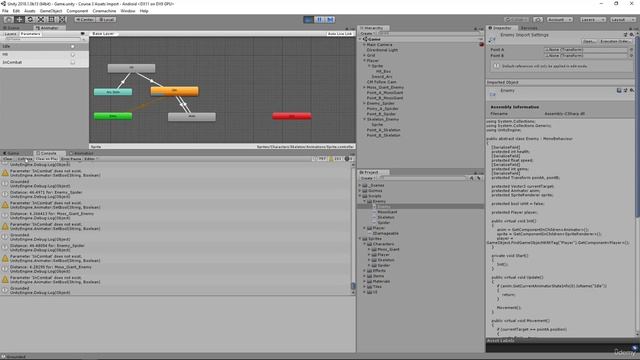Toggle the Idle parameter checkbox
This screenshot has height=360, width=640.
click(73, 47)
